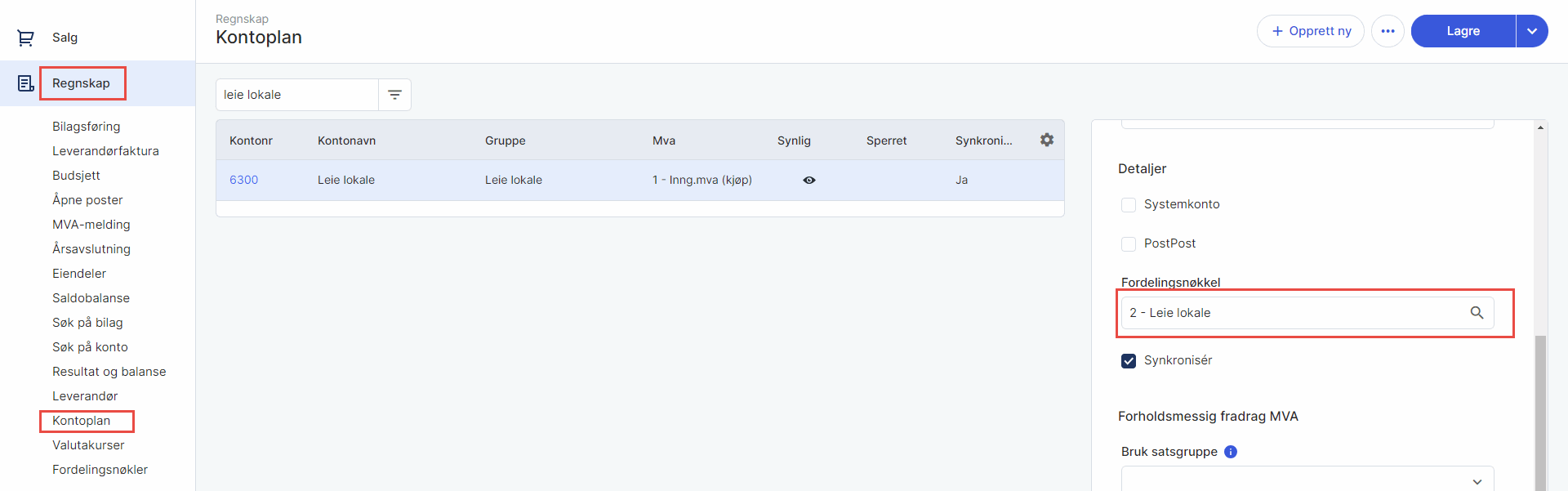
Task: Open the three-dots more options button
Action: (1388, 31)
